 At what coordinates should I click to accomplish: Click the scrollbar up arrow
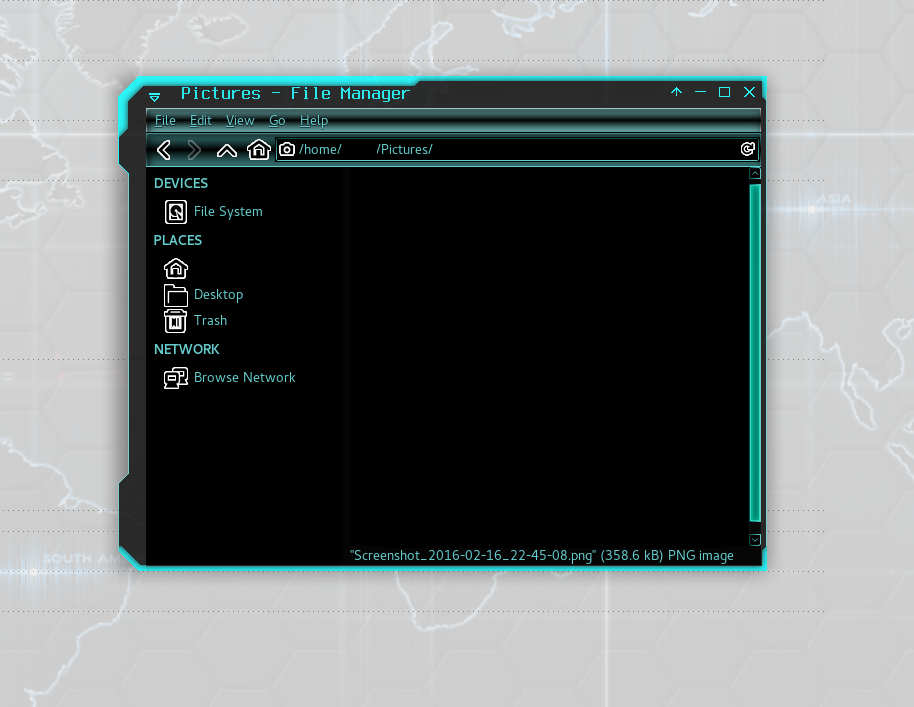pos(755,173)
